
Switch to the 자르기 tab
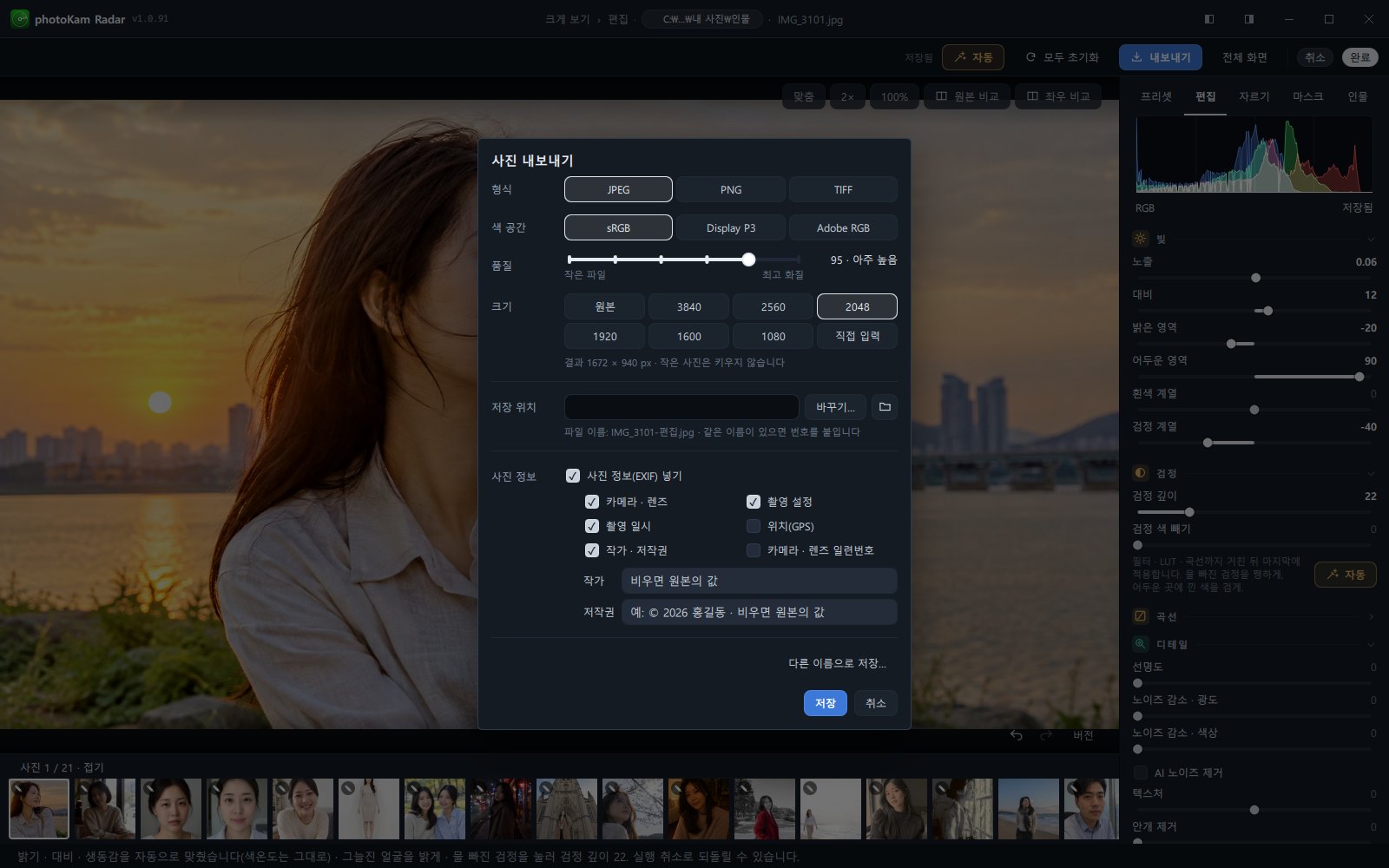(1254, 96)
